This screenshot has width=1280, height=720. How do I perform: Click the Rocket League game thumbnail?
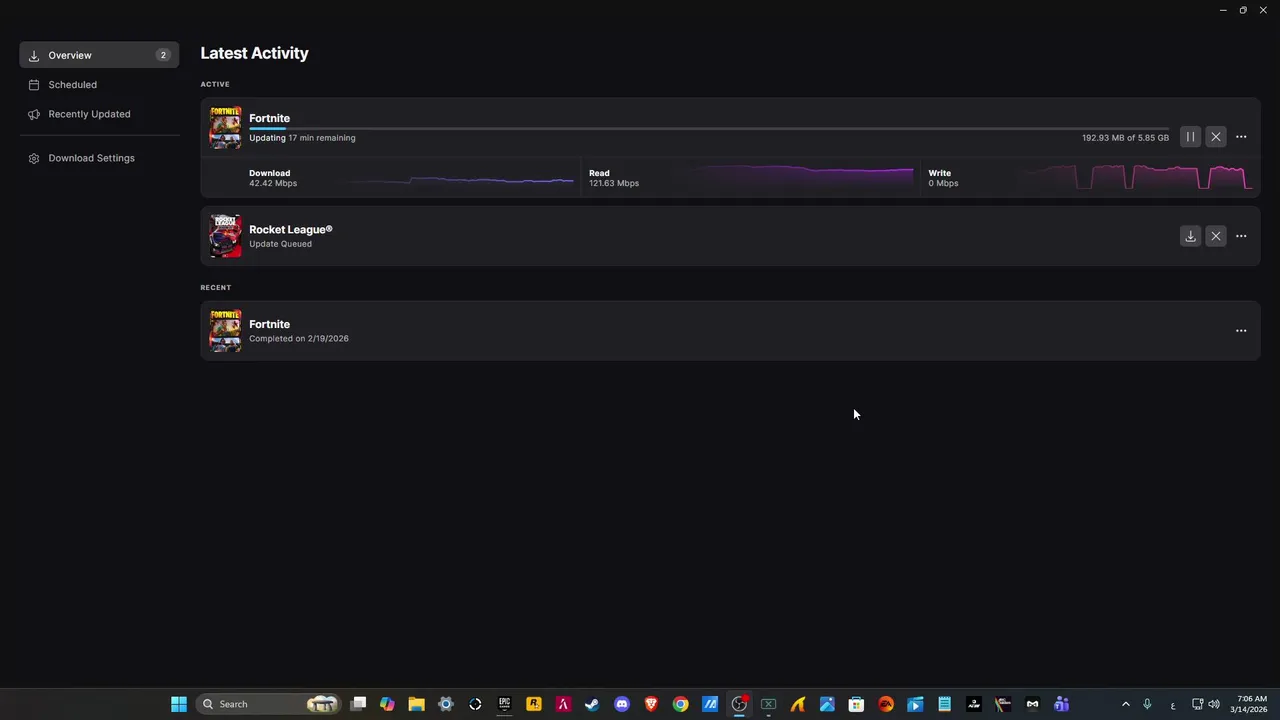coord(225,236)
